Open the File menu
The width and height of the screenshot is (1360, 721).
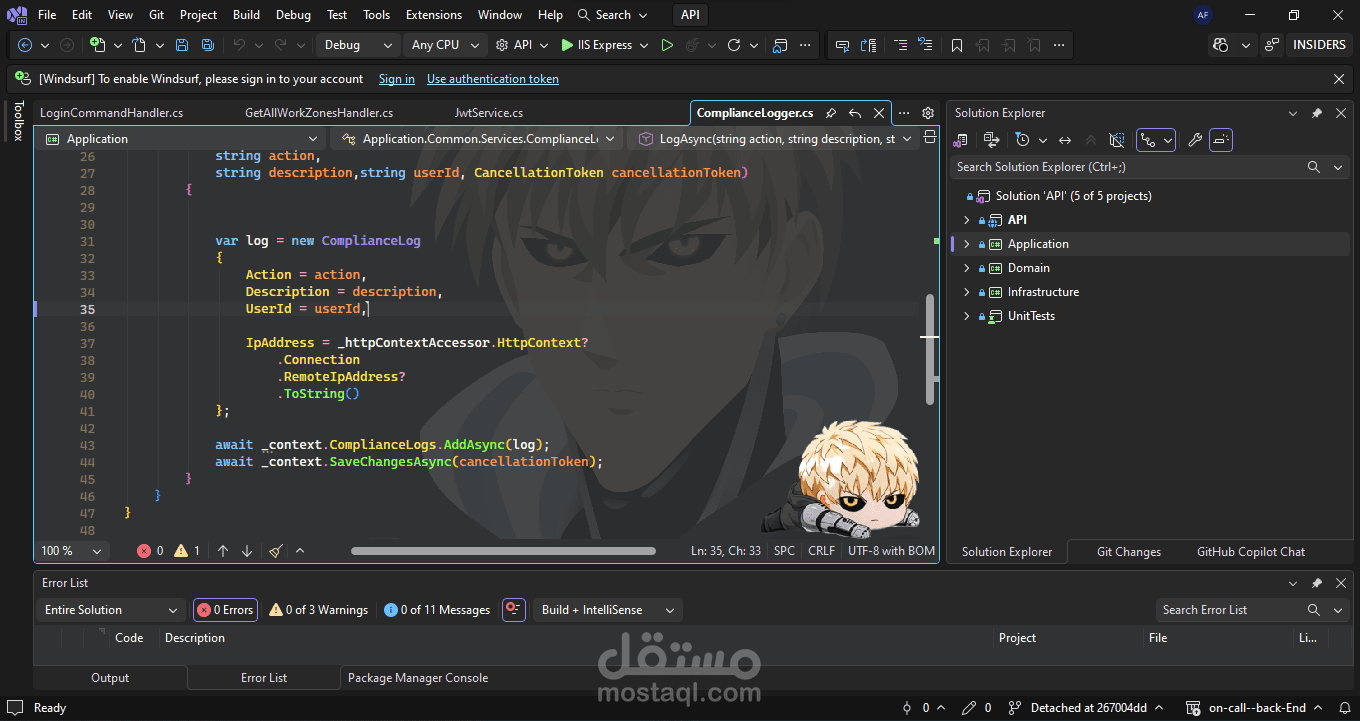click(47, 15)
